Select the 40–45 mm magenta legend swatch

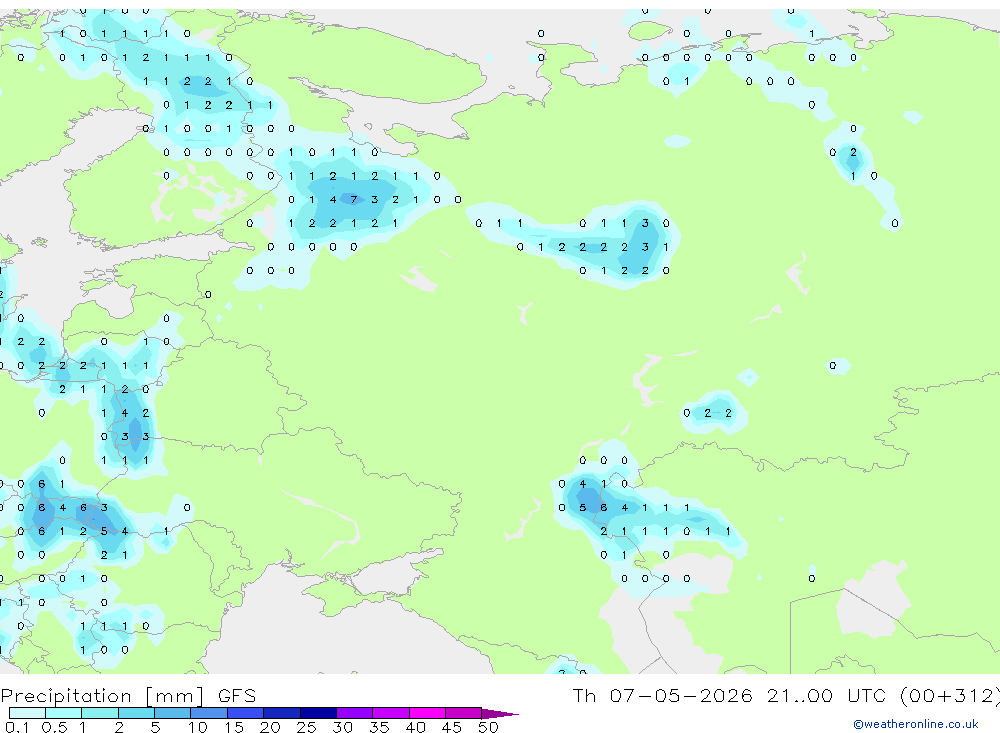click(427, 713)
